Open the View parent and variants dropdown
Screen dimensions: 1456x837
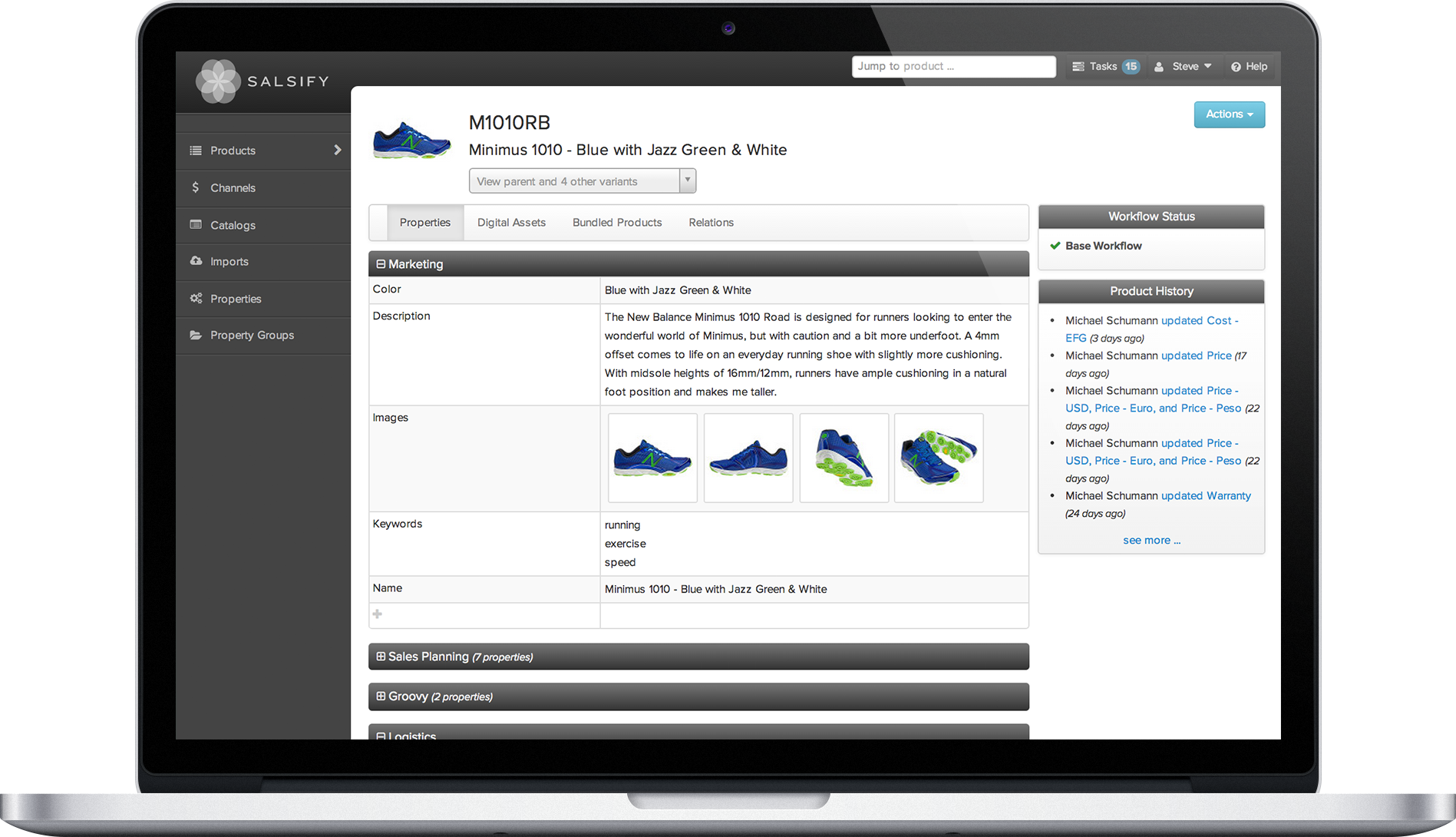tap(583, 181)
